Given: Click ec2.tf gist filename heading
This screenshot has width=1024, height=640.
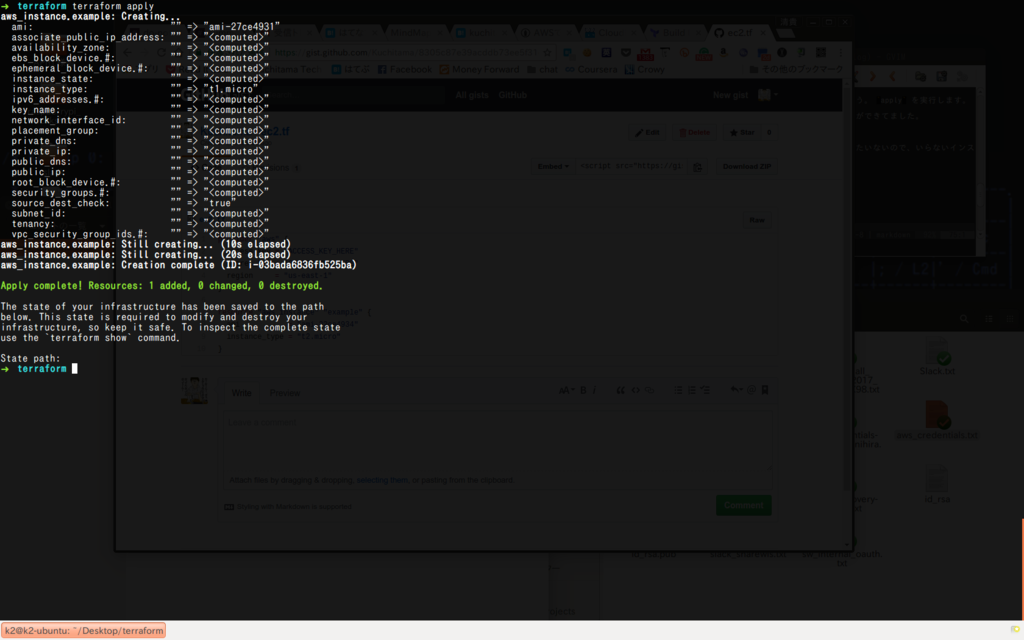Looking at the screenshot, I should (x=277, y=131).
